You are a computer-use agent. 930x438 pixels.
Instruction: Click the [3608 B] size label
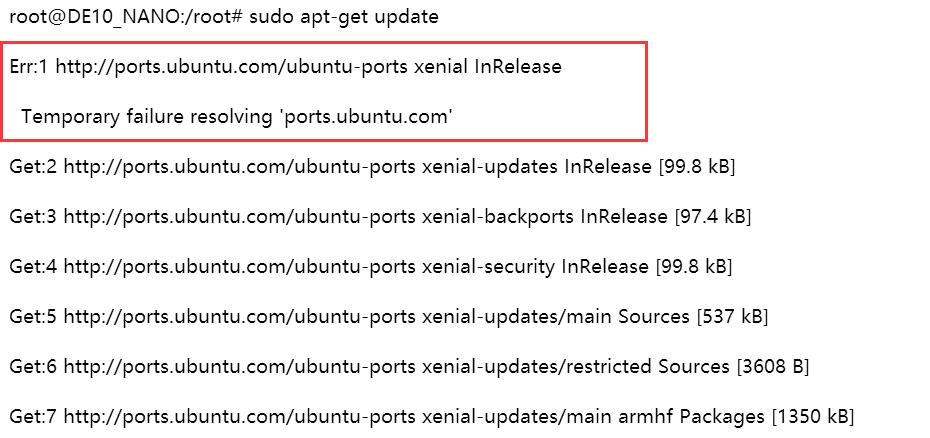click(x=772, y=367)
